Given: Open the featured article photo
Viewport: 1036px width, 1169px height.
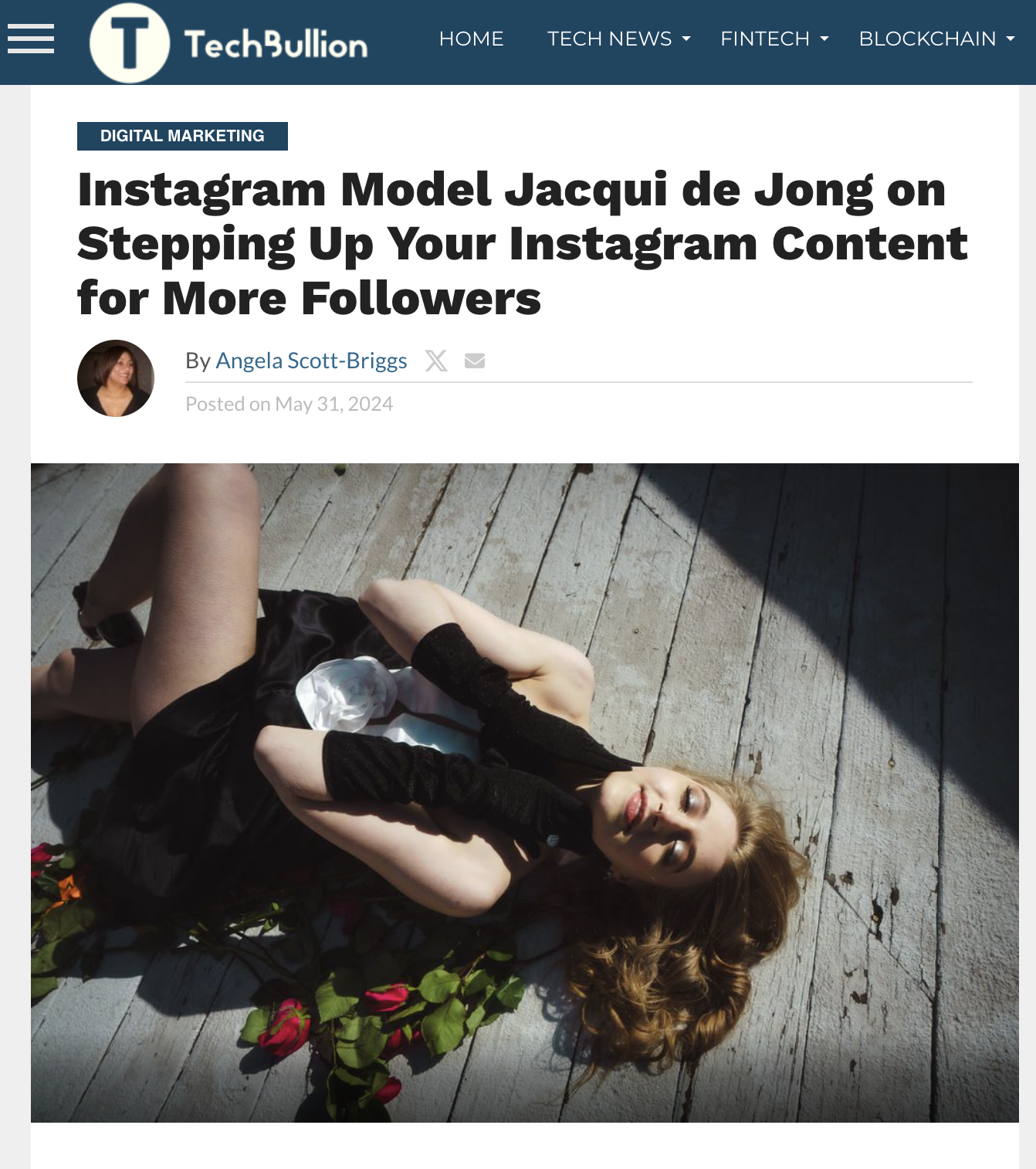Looking at the screenshot, I should [525, 793].
